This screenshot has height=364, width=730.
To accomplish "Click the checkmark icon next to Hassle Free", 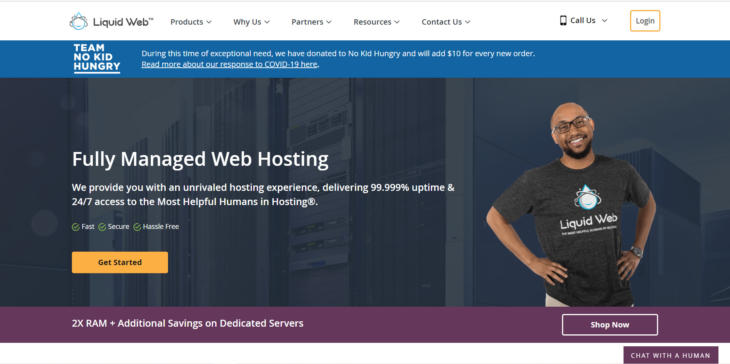I will [137, 227].
